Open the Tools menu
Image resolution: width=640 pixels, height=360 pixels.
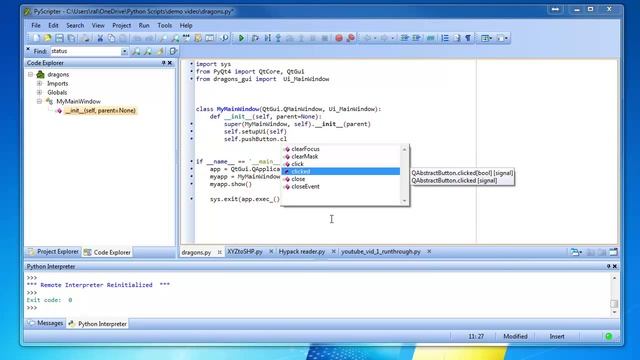click(164, 25)
